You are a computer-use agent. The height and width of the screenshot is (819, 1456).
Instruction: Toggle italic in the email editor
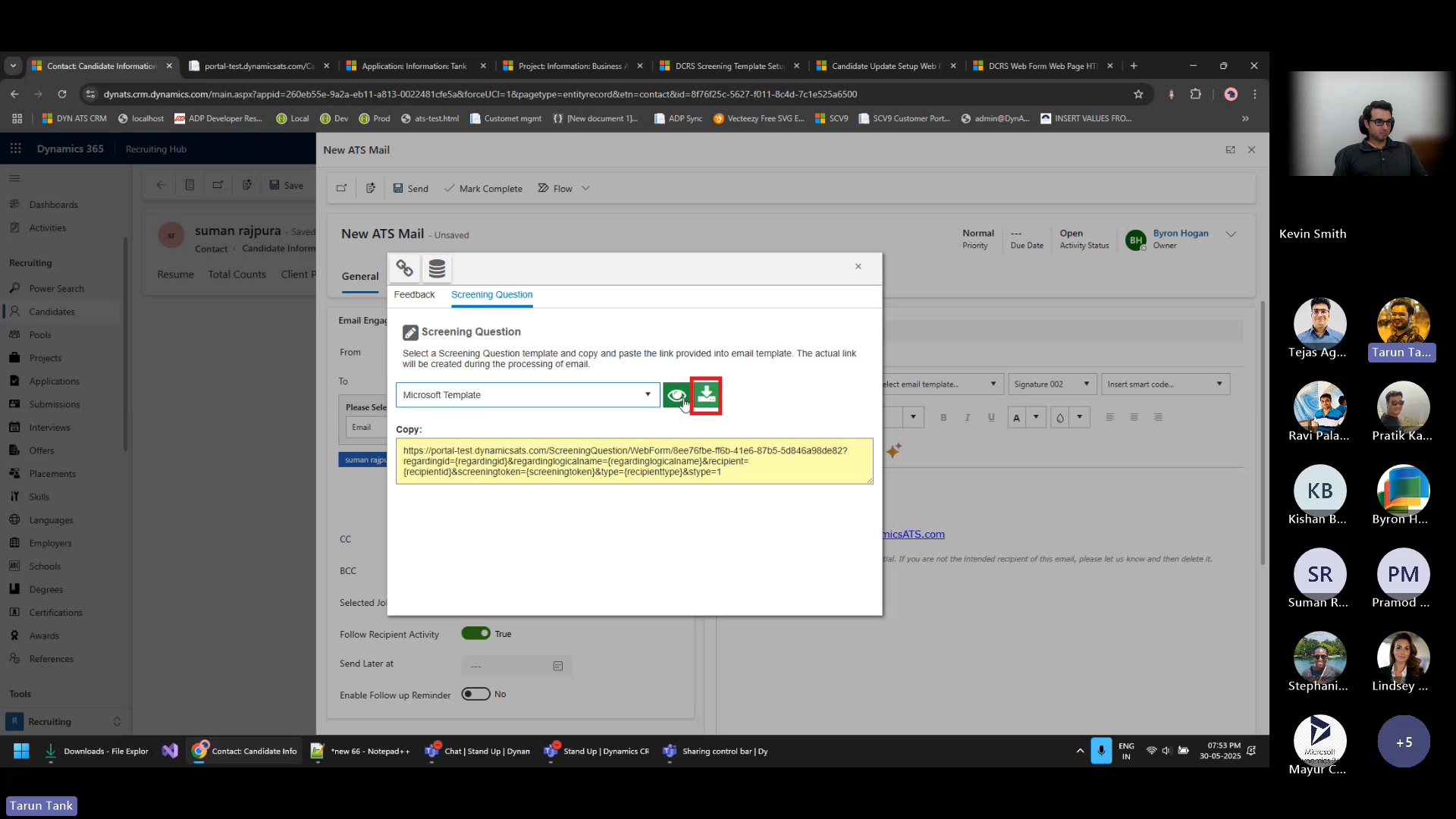[967, 418]
